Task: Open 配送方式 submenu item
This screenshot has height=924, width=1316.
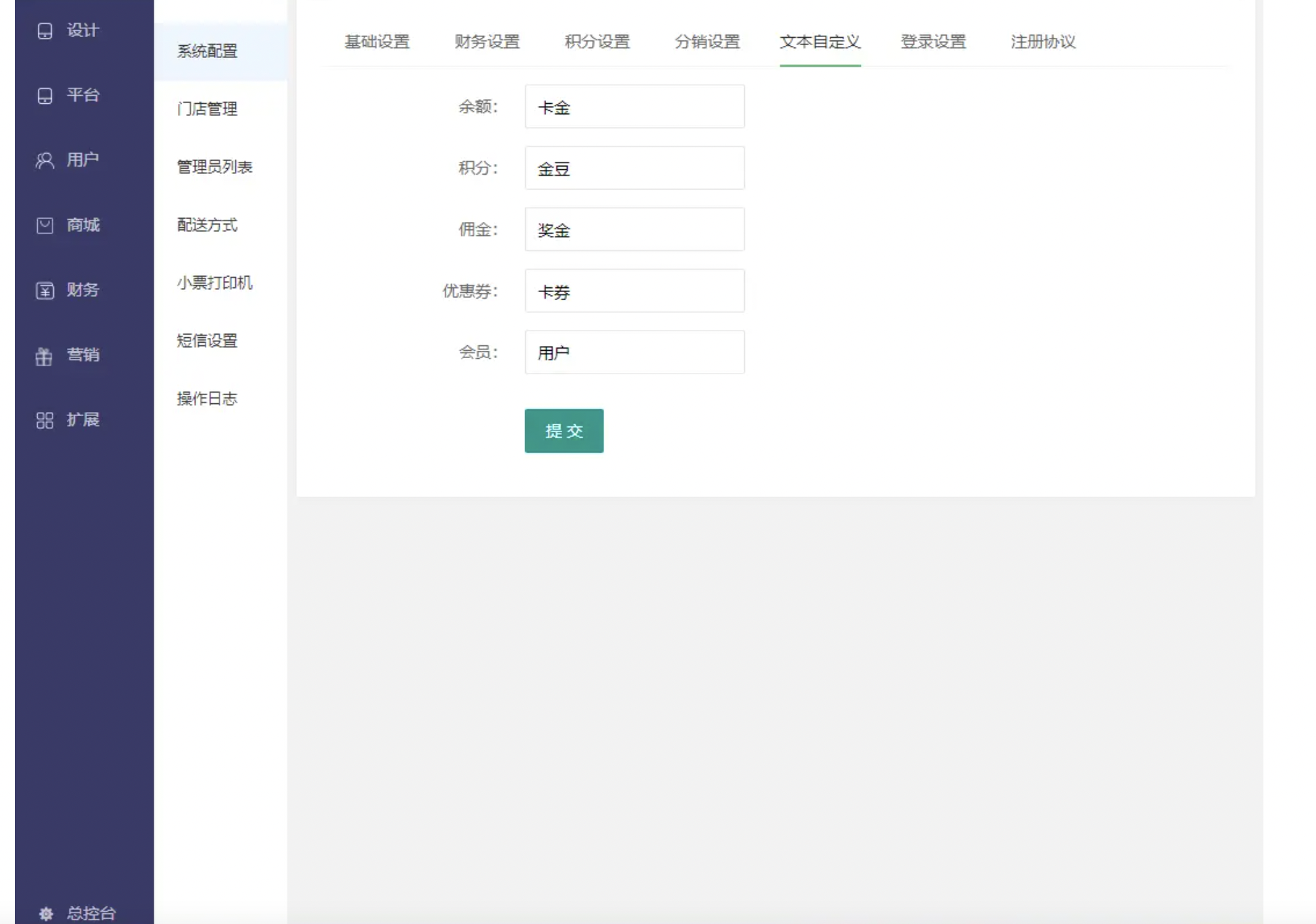Action: click(207, 225)
